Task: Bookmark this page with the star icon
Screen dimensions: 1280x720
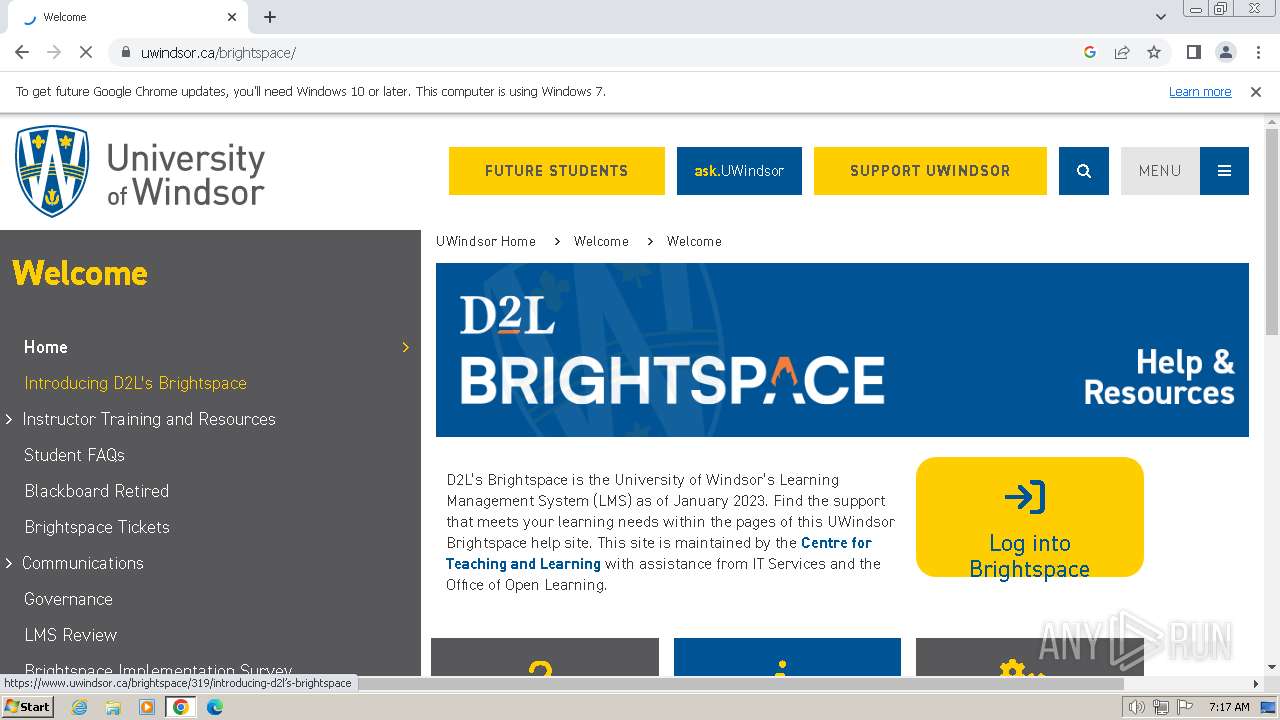Action: (1154, 52)
